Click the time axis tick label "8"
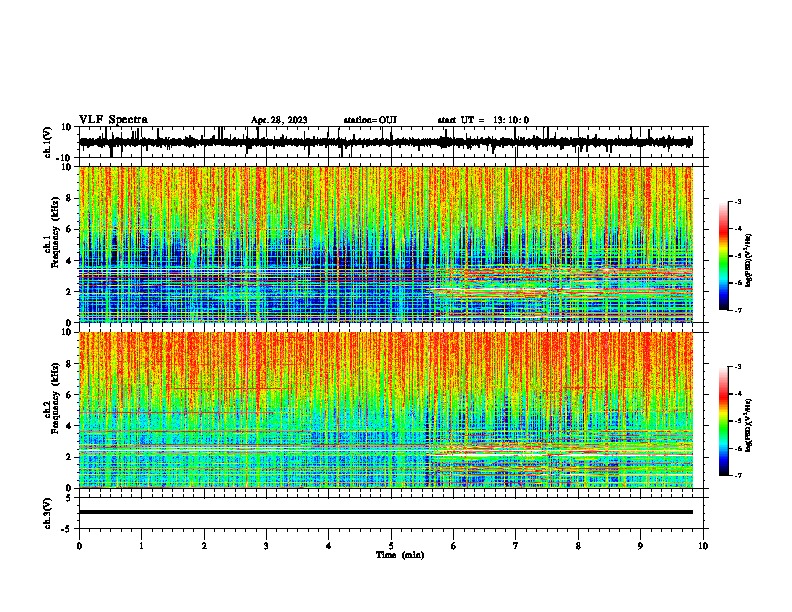792x612 pixels. click(x=578, y=545)
